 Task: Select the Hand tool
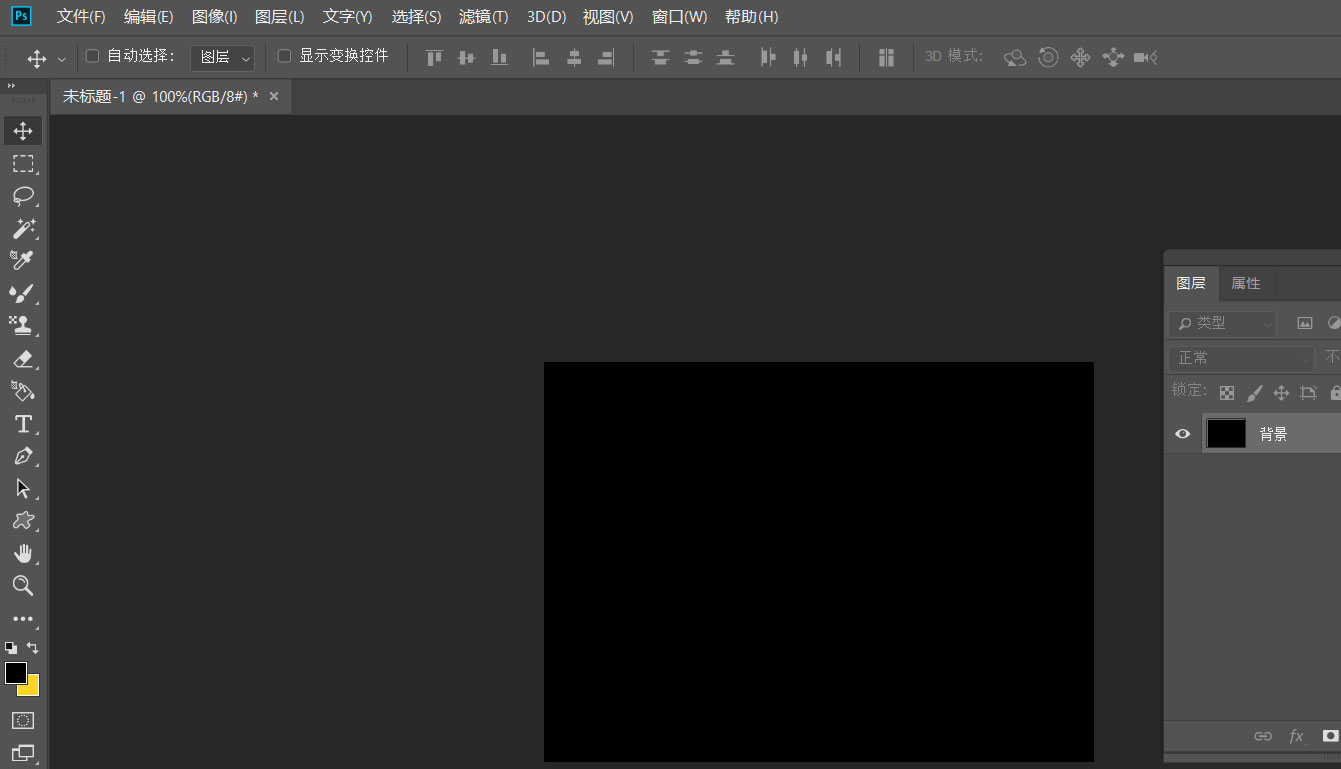(23, 553)
